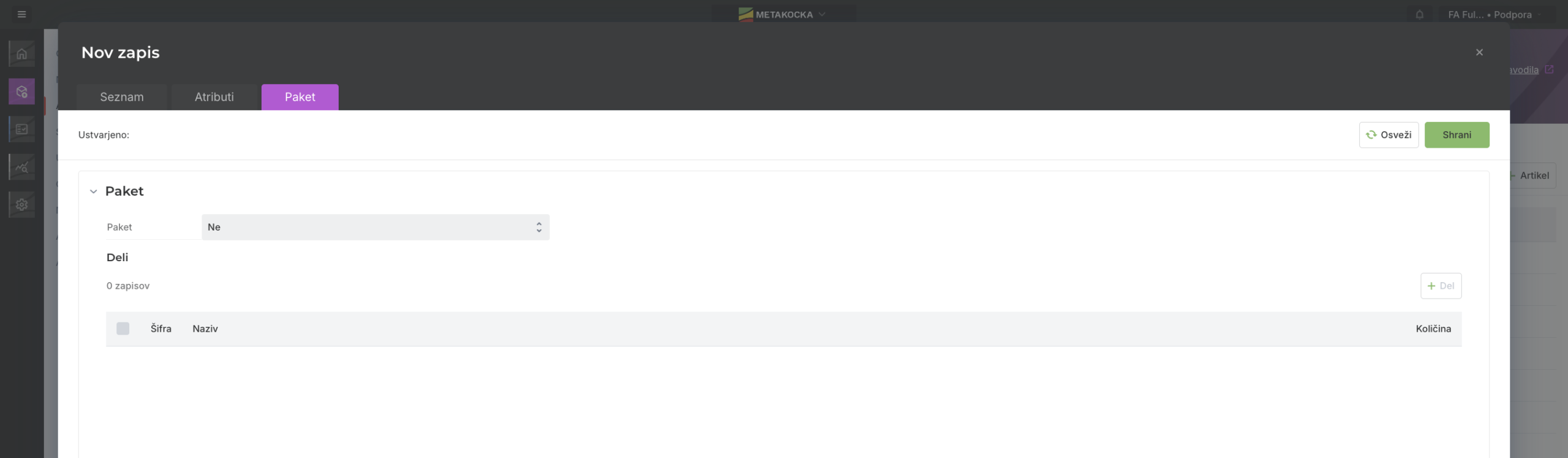The image size is (1568, 458).
Task: Save the record with Shrani
Action: click(x=1457, y=135)
